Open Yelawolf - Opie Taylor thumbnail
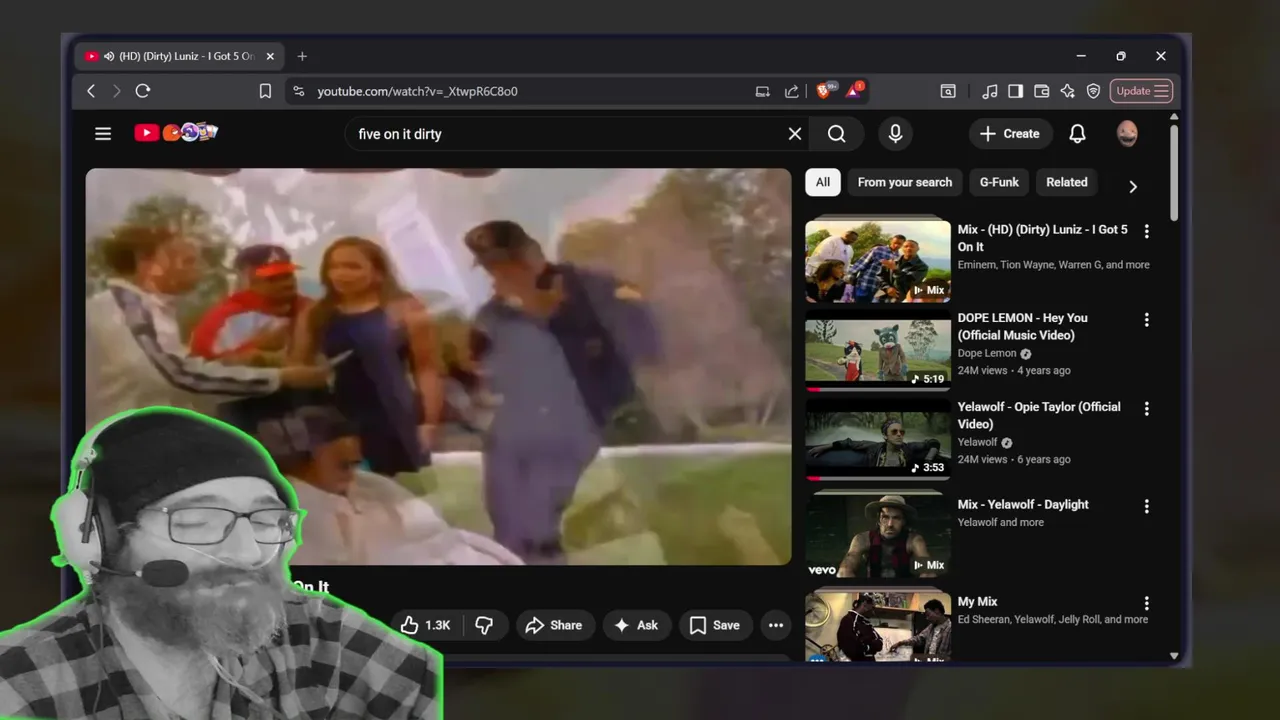Image resolution: width=1280 pixels, height=720 pixels. point(878,439)
